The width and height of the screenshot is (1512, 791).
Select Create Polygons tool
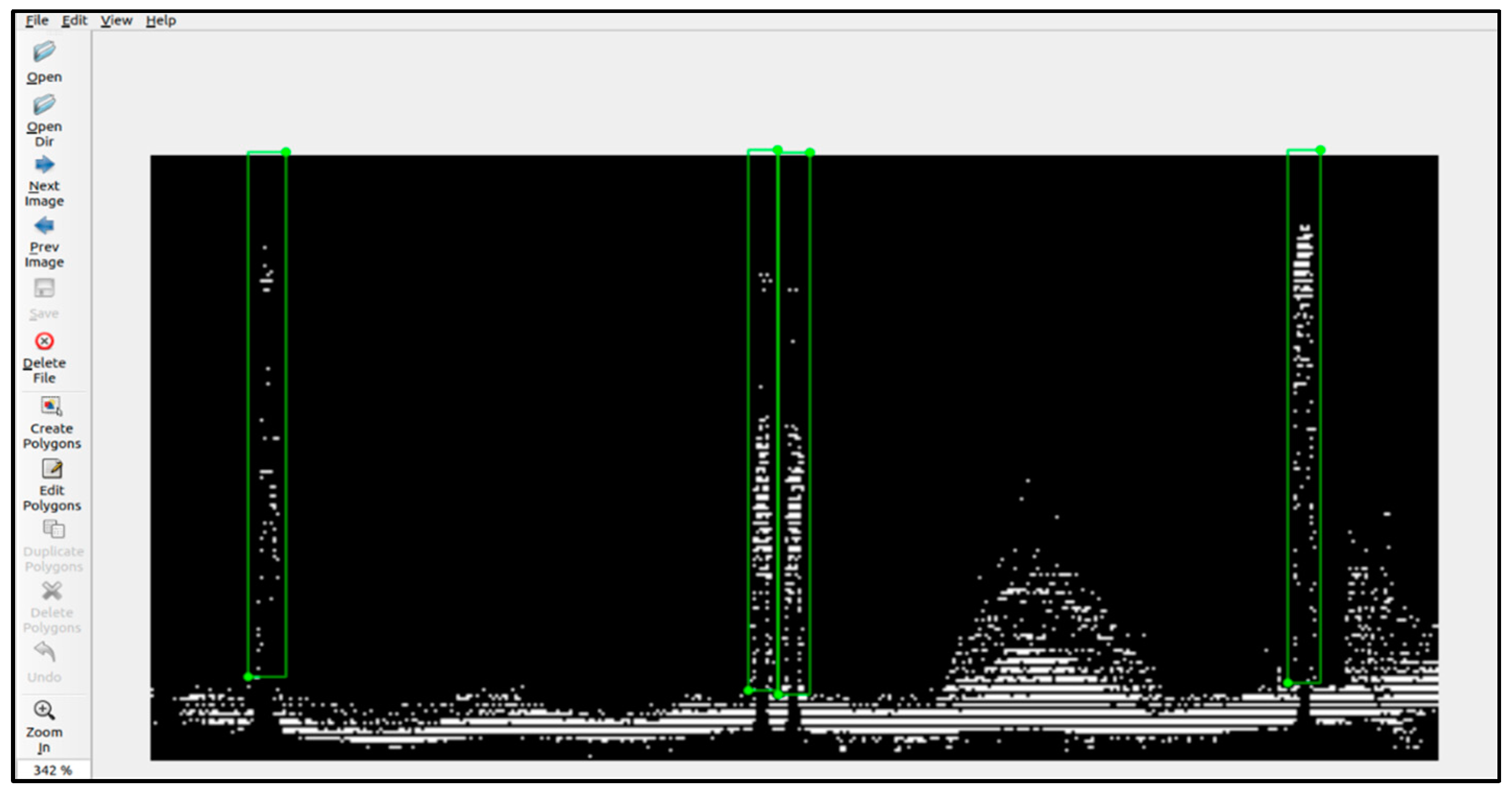[51, 406]
